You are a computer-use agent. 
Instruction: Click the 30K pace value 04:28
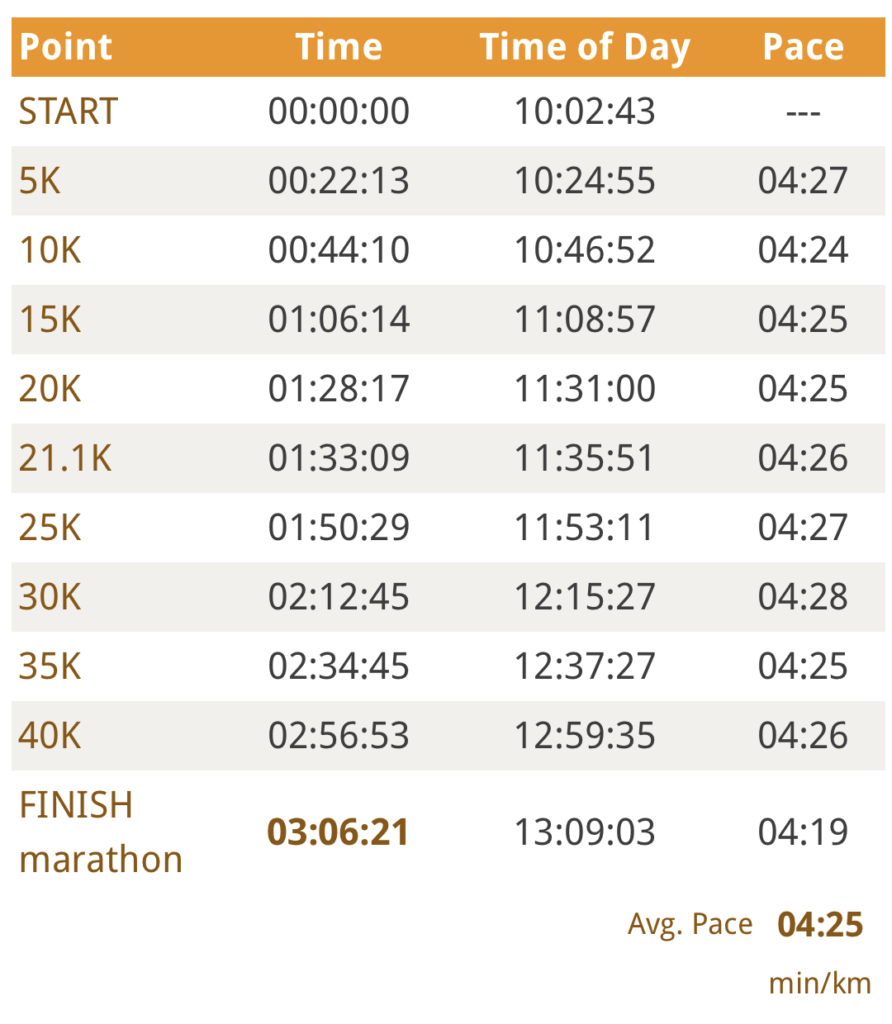pos(803,597)
